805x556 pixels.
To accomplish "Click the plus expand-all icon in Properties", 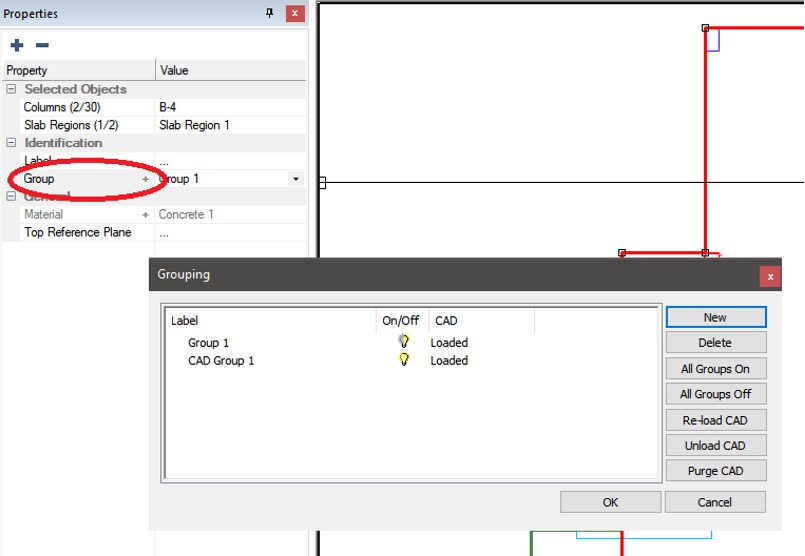I will click(x=17, y=45).
